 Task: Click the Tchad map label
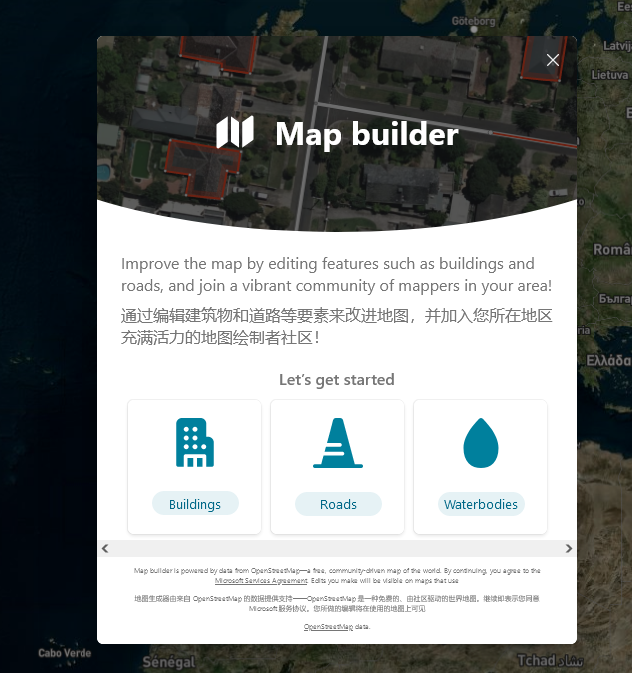(550, 660)
